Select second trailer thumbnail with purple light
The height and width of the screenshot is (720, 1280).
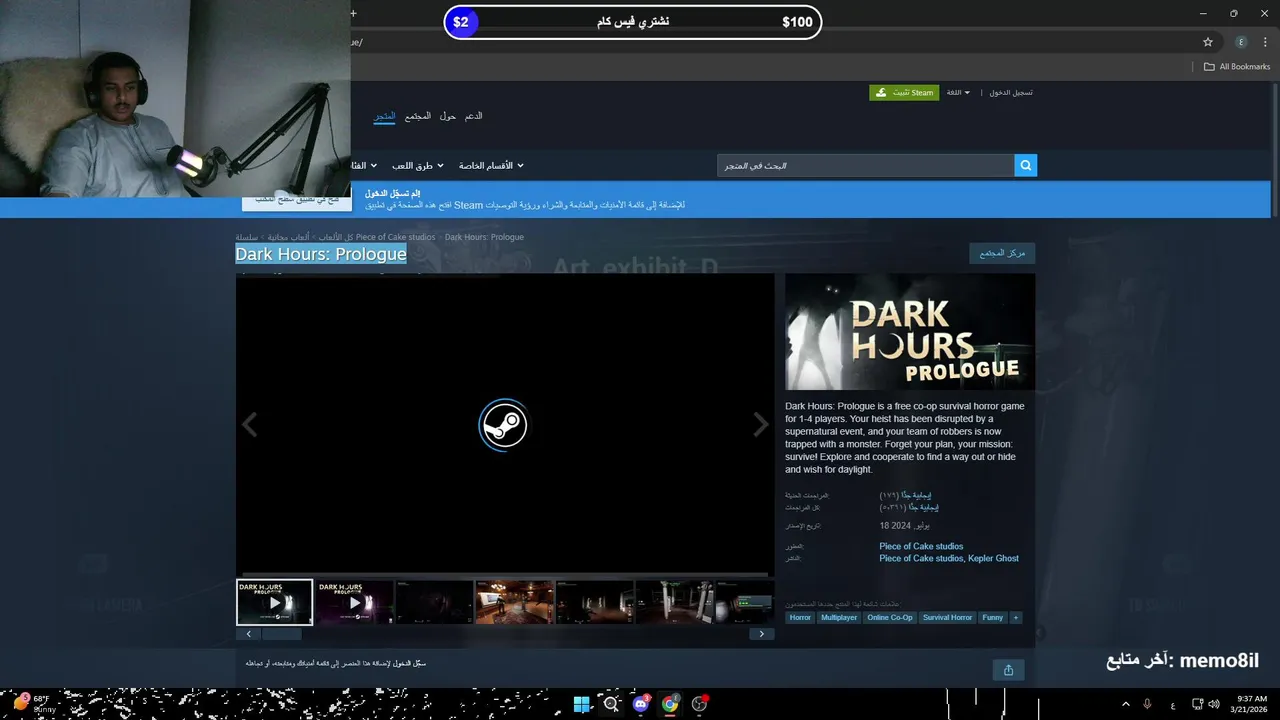[355, 602]
